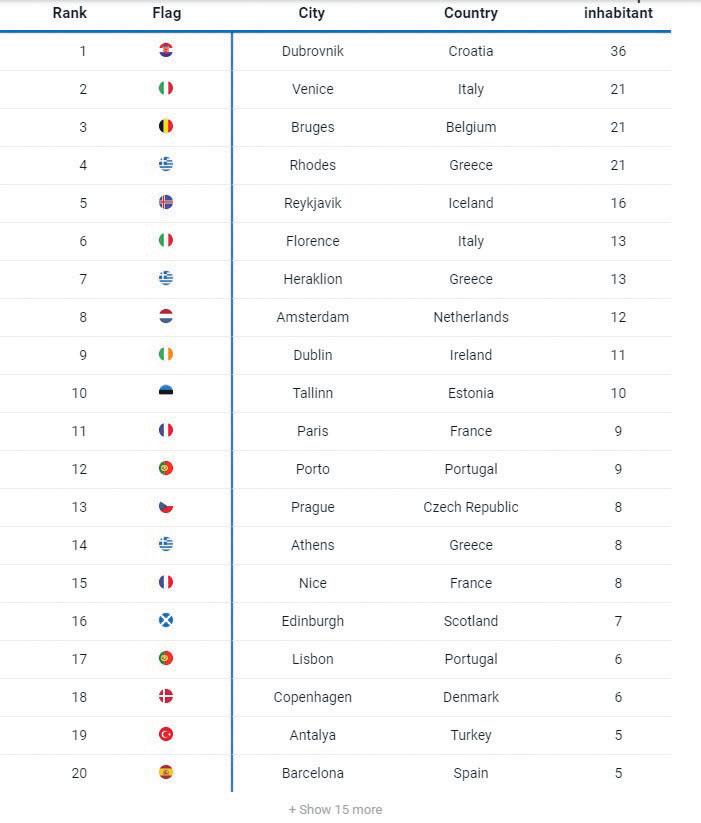Click the Turkey flag beside Antalya
Viewport: 701px width, 823px height.
pos(166,734)
